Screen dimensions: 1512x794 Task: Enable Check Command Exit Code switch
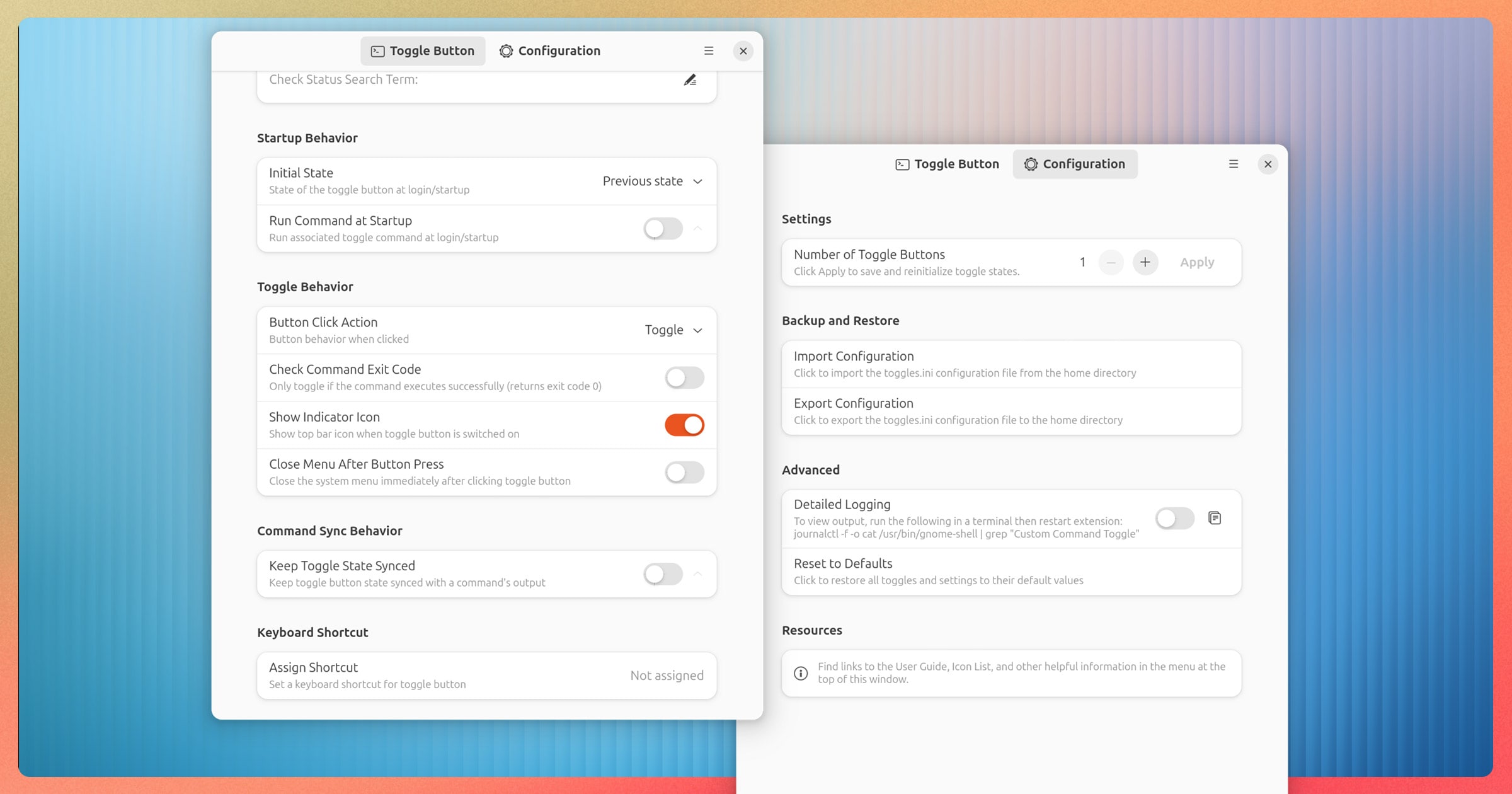click(x=684, y=377)
